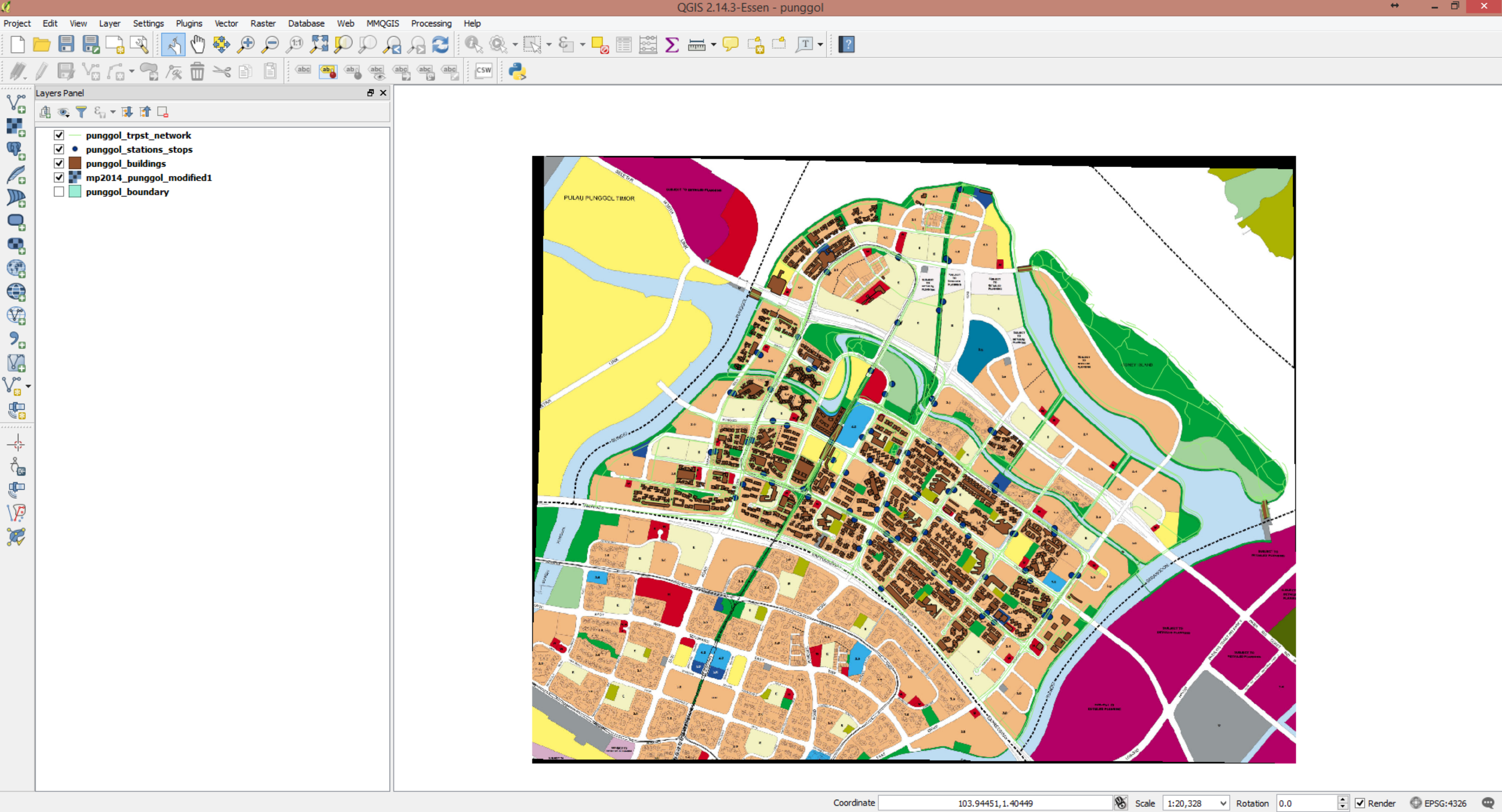Click punggol_buildings brown color swatch
Image resolution: width=1502 pixels, height=812 pixels.
75,163
